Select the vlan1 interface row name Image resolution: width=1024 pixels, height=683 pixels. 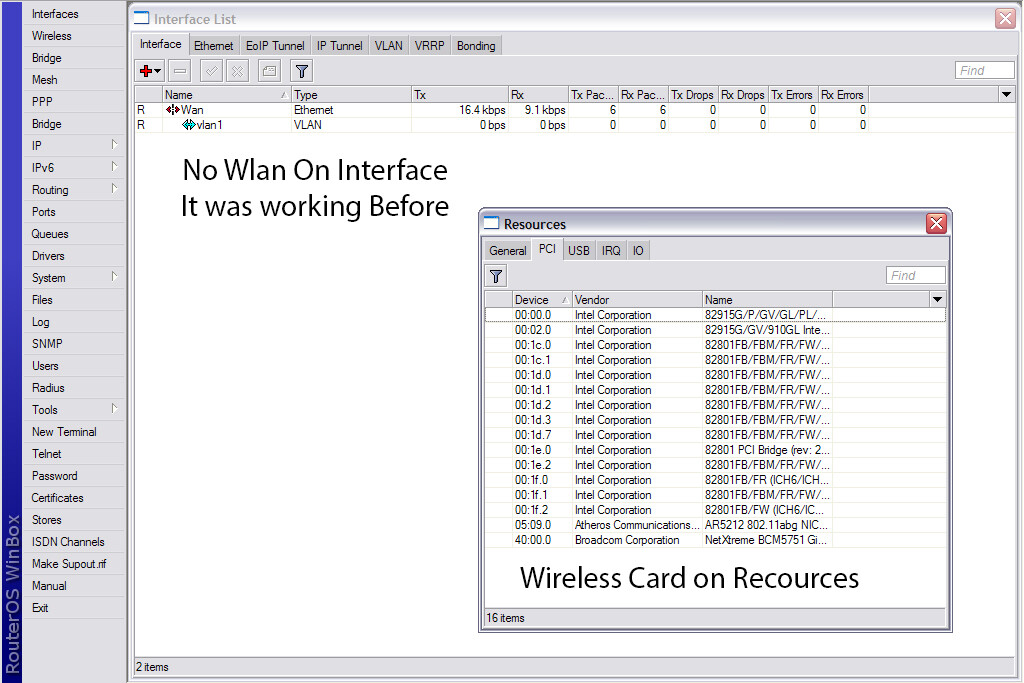(209, 125)
